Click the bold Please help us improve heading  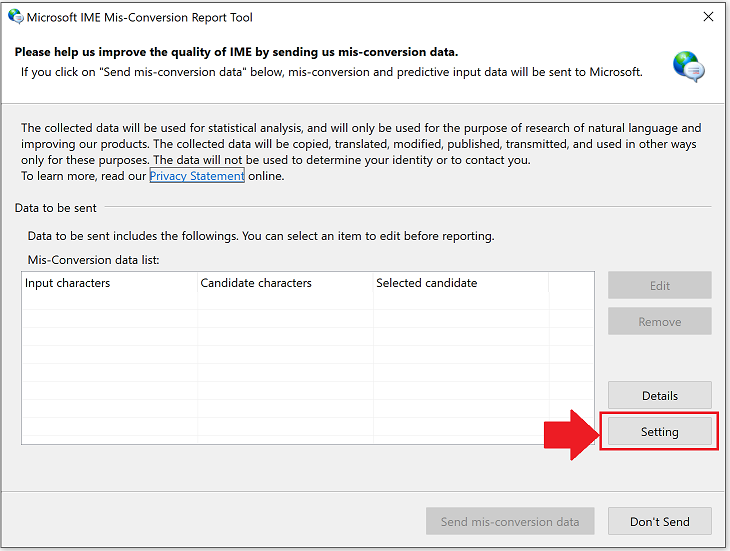pos(236,52)
